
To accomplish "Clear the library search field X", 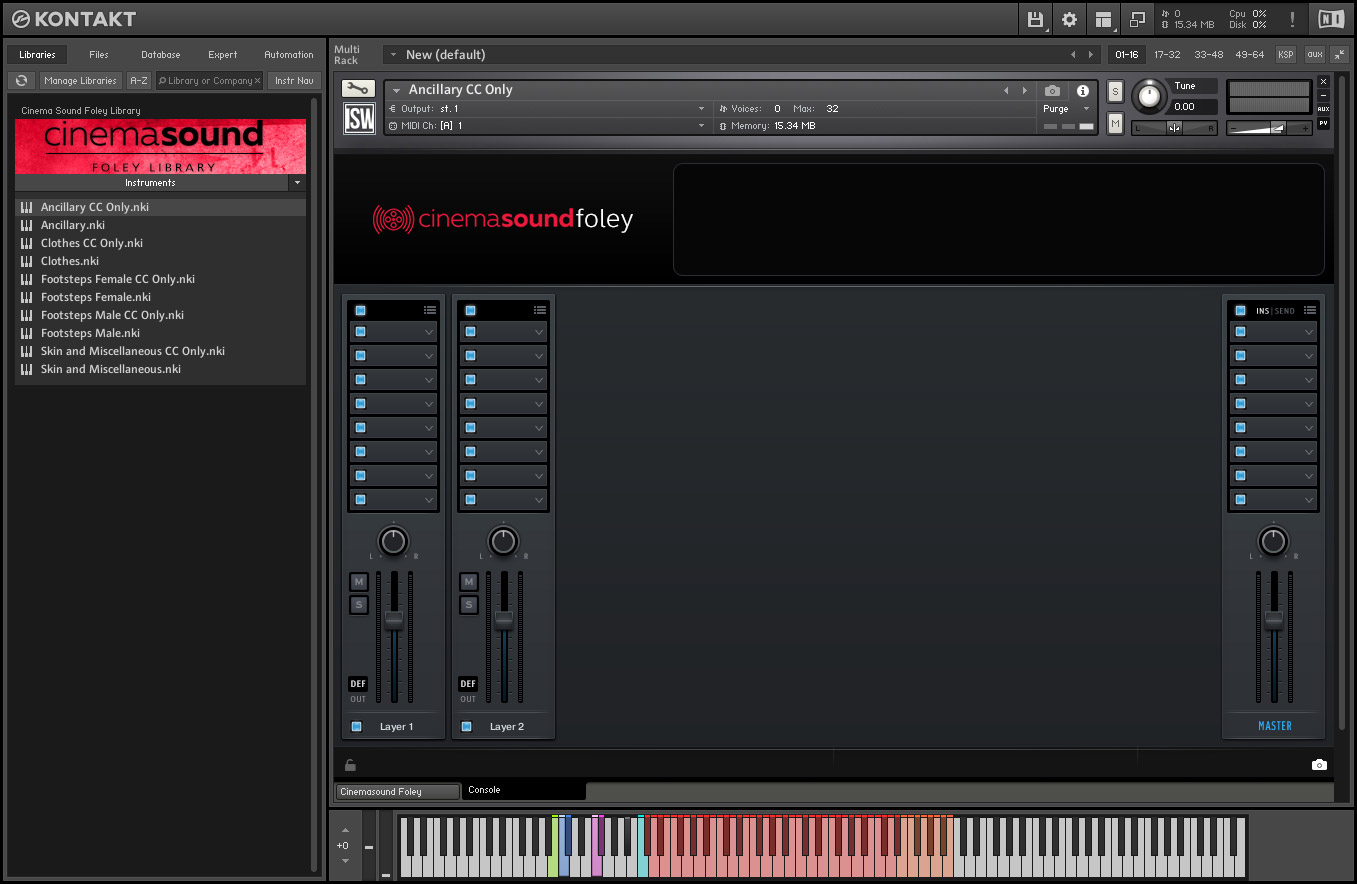I will (257, 81).
